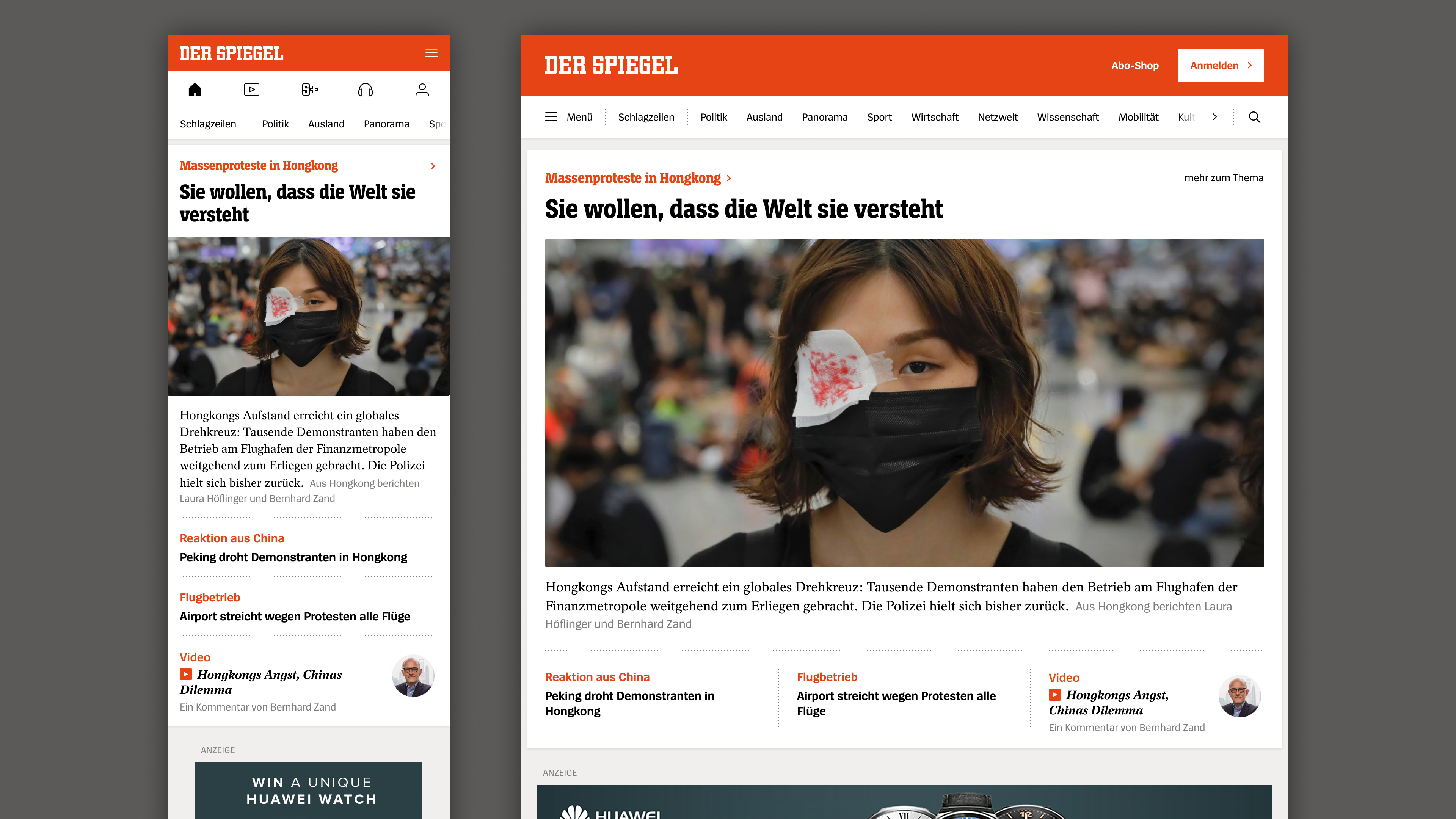Open the headphones audio icon in mobile view

click(x=366, y=89)
